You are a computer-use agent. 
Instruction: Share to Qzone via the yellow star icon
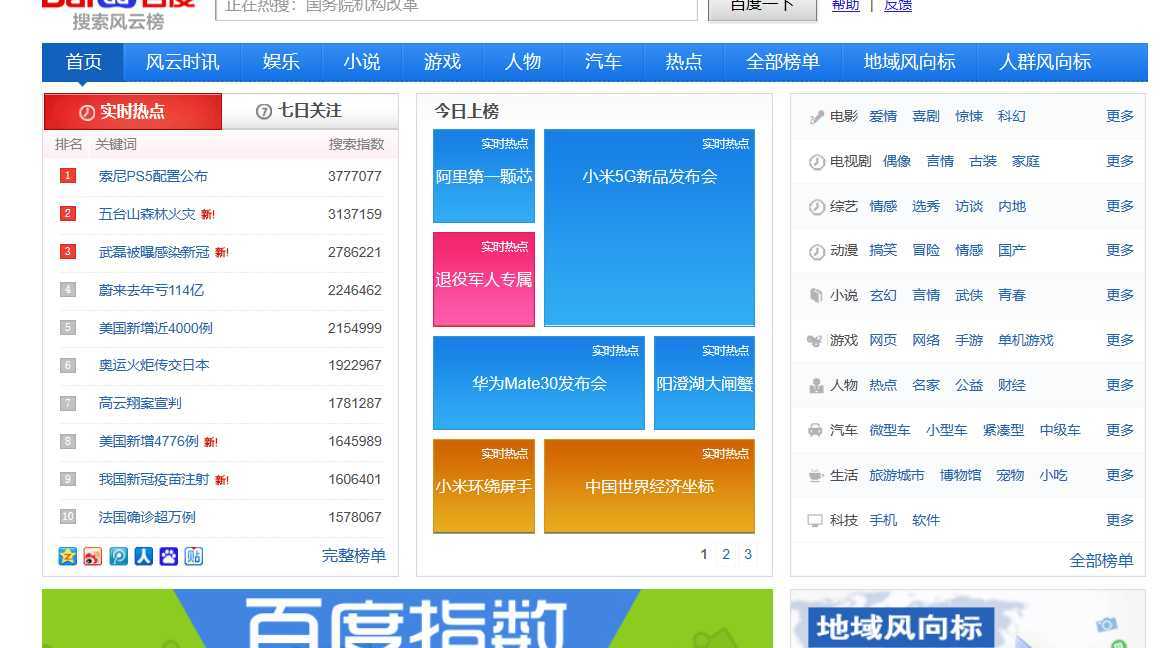68,556
